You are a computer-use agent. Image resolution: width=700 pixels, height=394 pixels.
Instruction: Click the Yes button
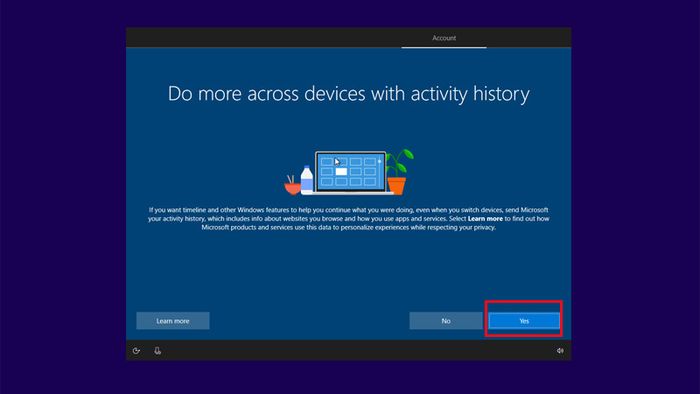click(524, 321)
